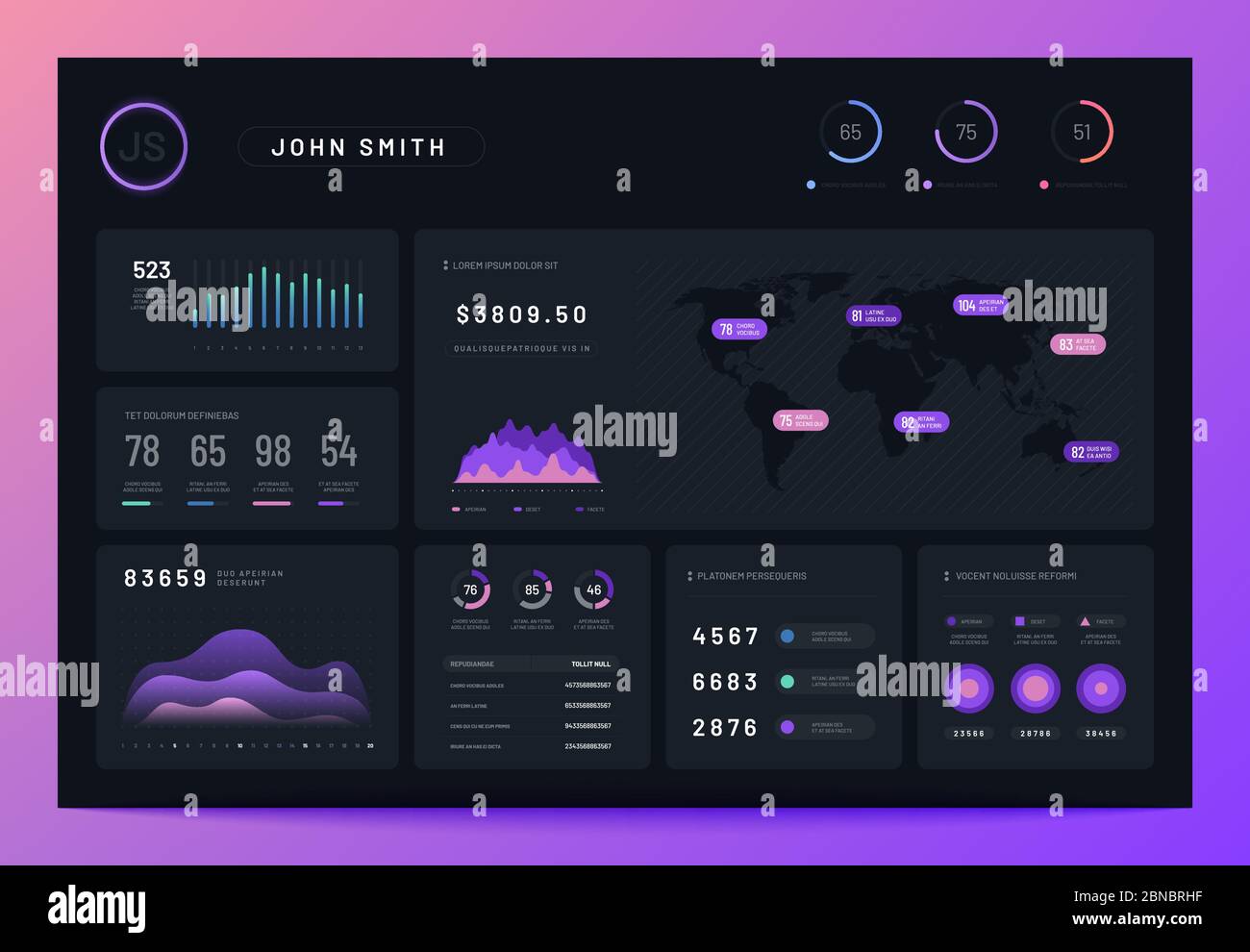
Task: Click the 28786 value badge
Action: [x=1036, y=734]
